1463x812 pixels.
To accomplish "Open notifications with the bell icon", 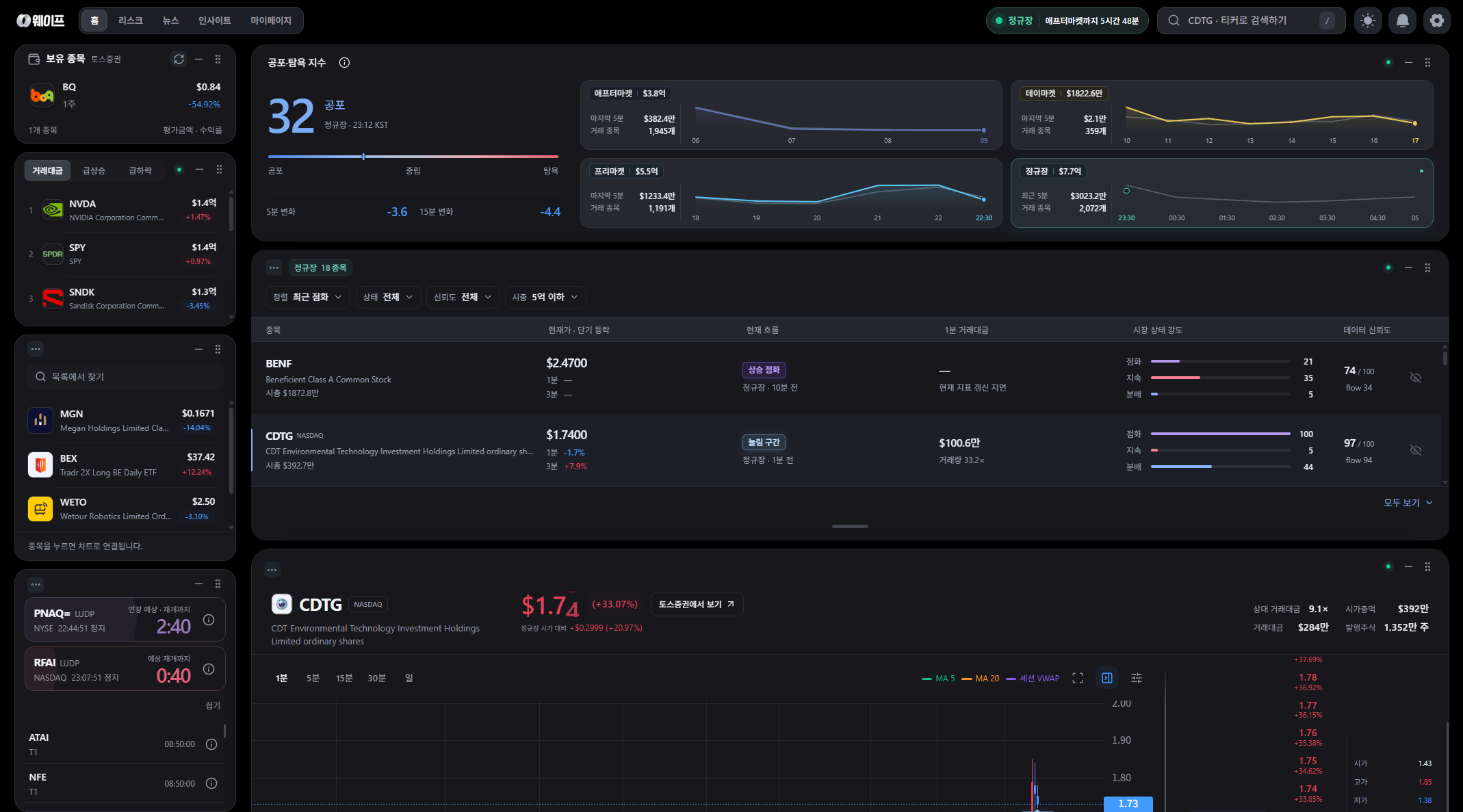I will point(1402,21).
